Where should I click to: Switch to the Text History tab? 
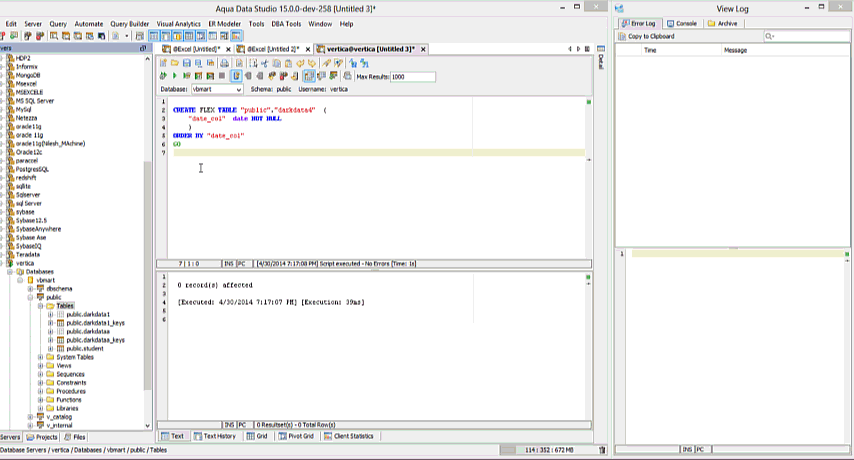click(x=215, y=436)
